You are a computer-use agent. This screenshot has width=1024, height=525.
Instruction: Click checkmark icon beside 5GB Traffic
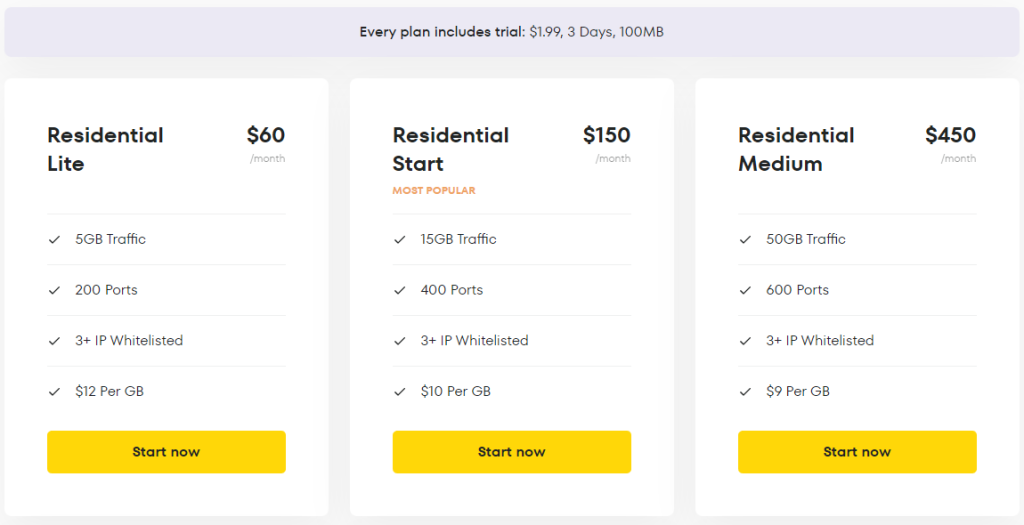click(54, 239)
